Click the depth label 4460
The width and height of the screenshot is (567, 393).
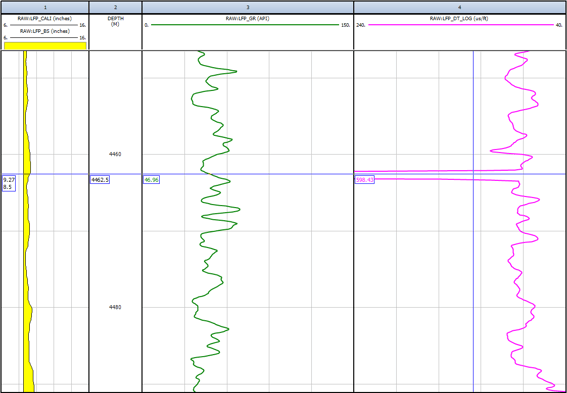pyautogui.click(x=115, y=154)
